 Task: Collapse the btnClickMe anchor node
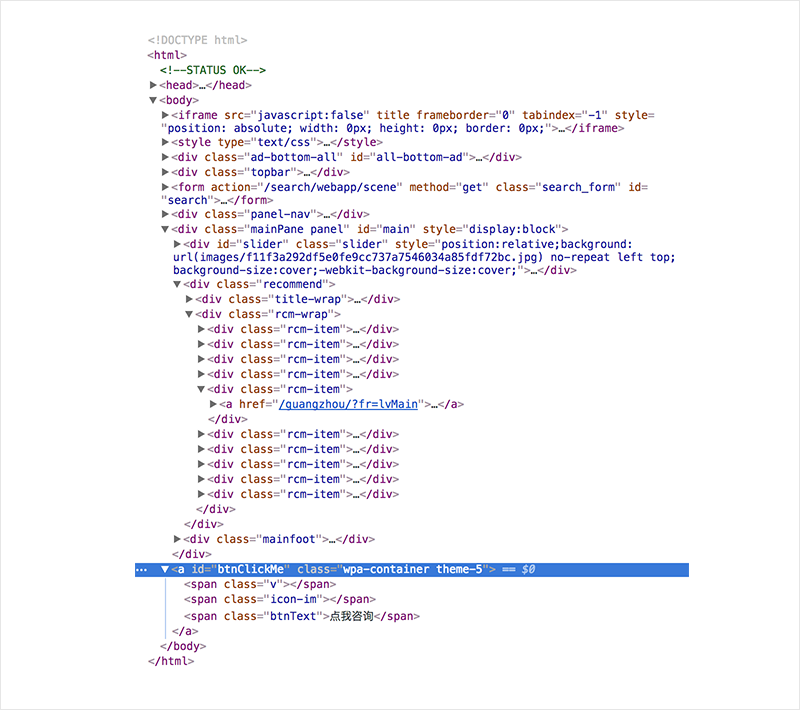[x=165, y=569]
